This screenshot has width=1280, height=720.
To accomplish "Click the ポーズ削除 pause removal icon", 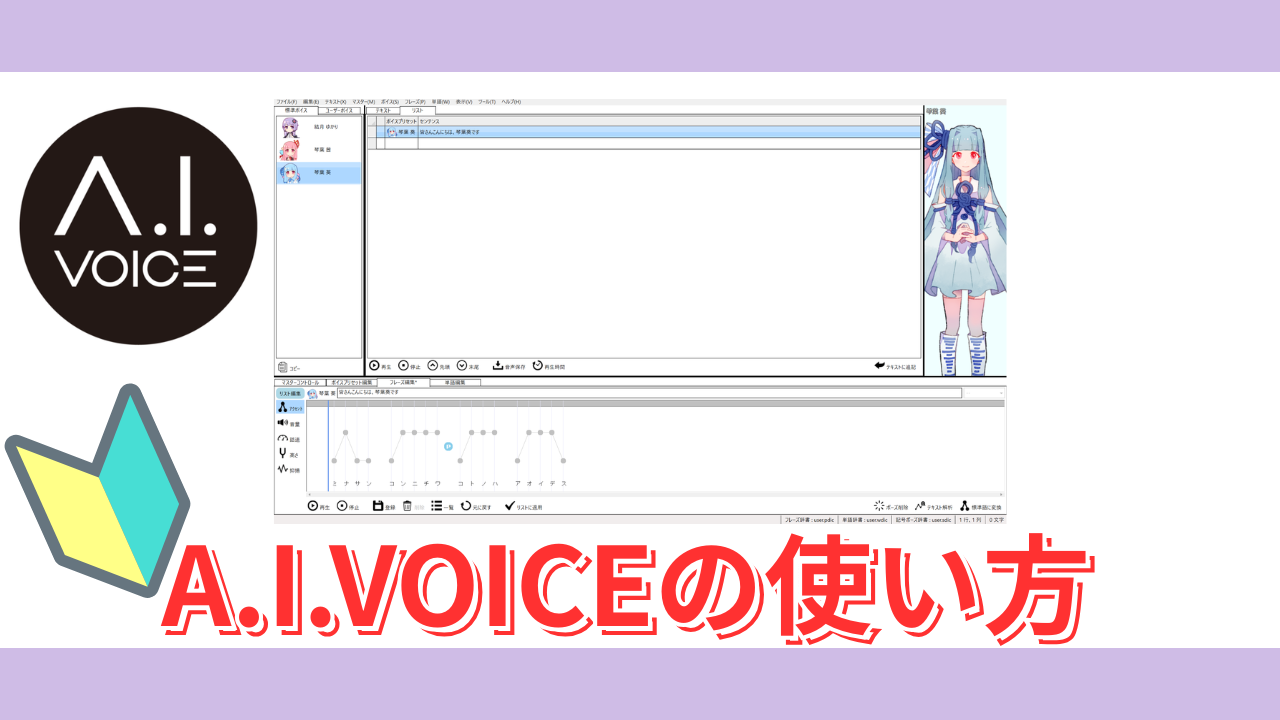I will click(x=879, y=506).
